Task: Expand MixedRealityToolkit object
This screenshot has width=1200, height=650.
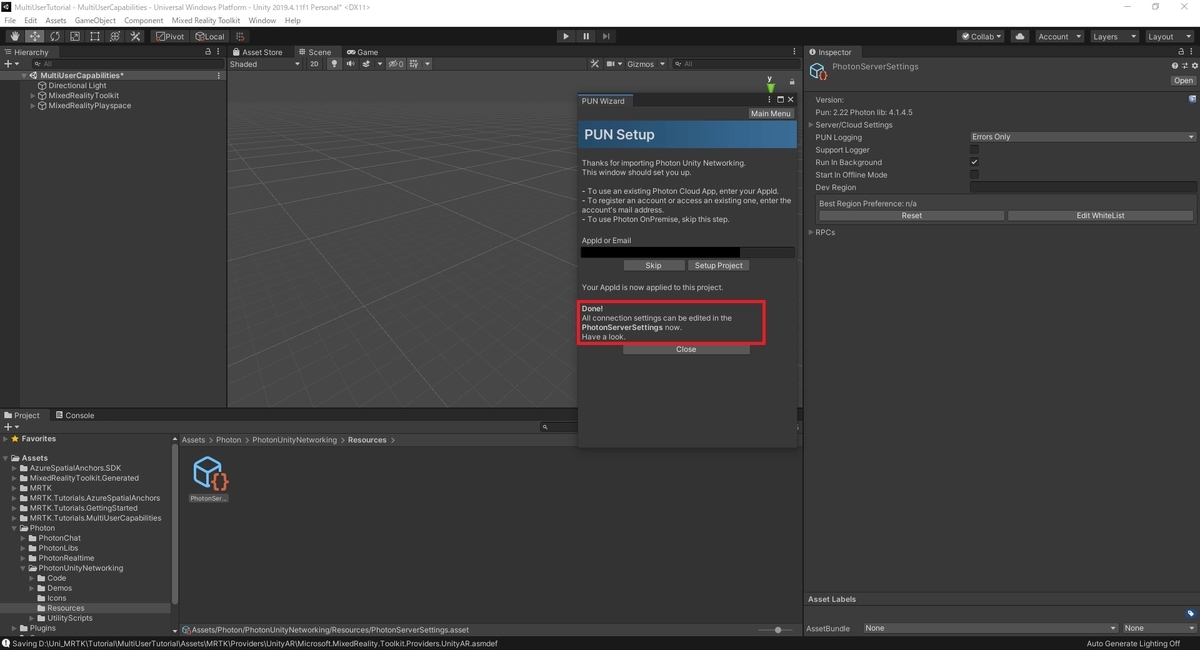Action: pos(33,96)
